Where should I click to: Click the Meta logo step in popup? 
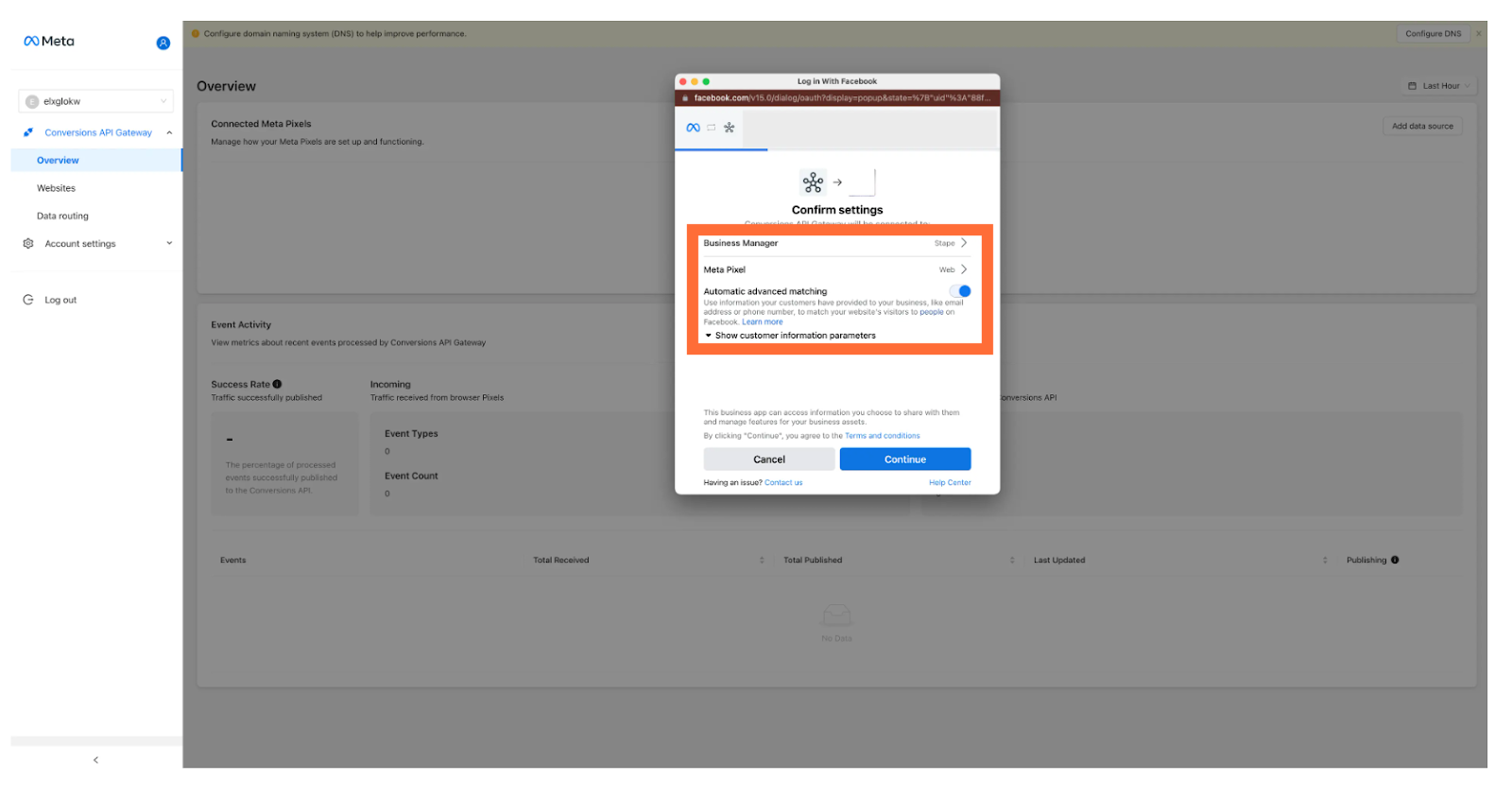693,128
